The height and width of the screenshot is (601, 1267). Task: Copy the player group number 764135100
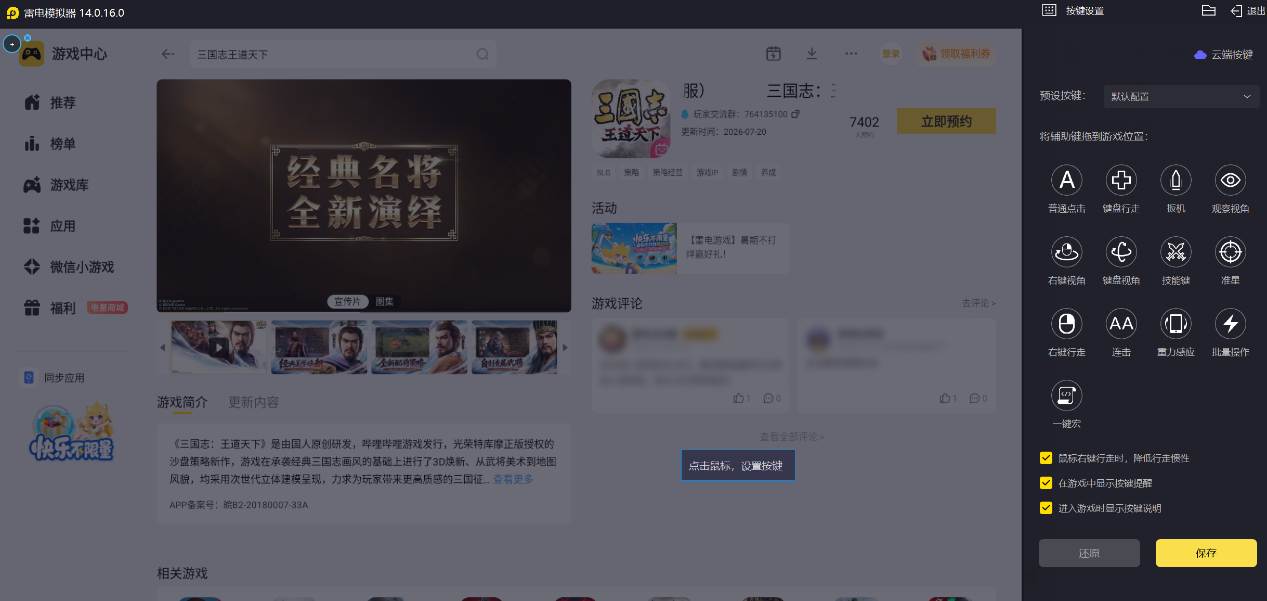(x=796, y=115)
